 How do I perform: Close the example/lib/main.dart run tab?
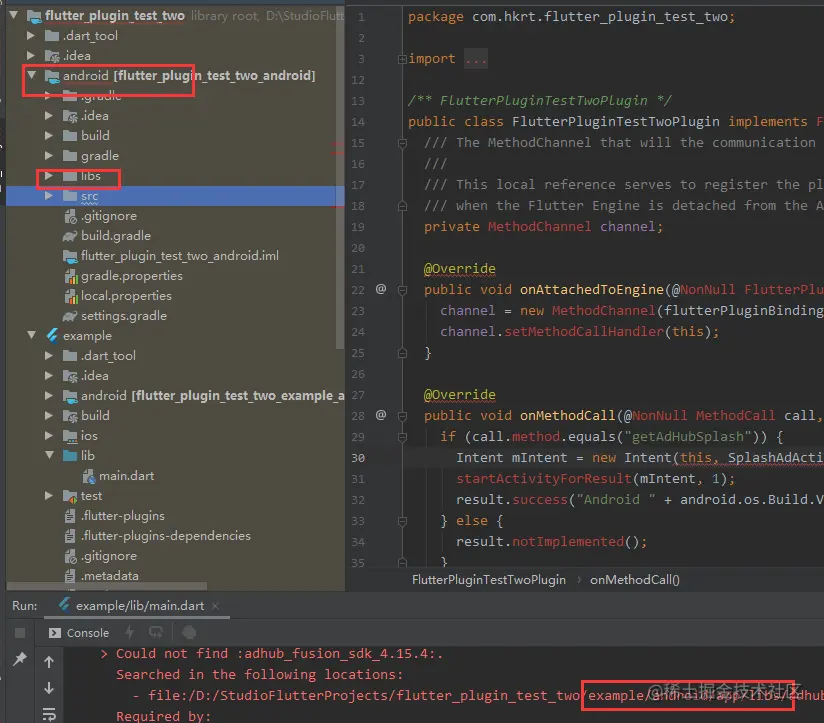(215, 606)
